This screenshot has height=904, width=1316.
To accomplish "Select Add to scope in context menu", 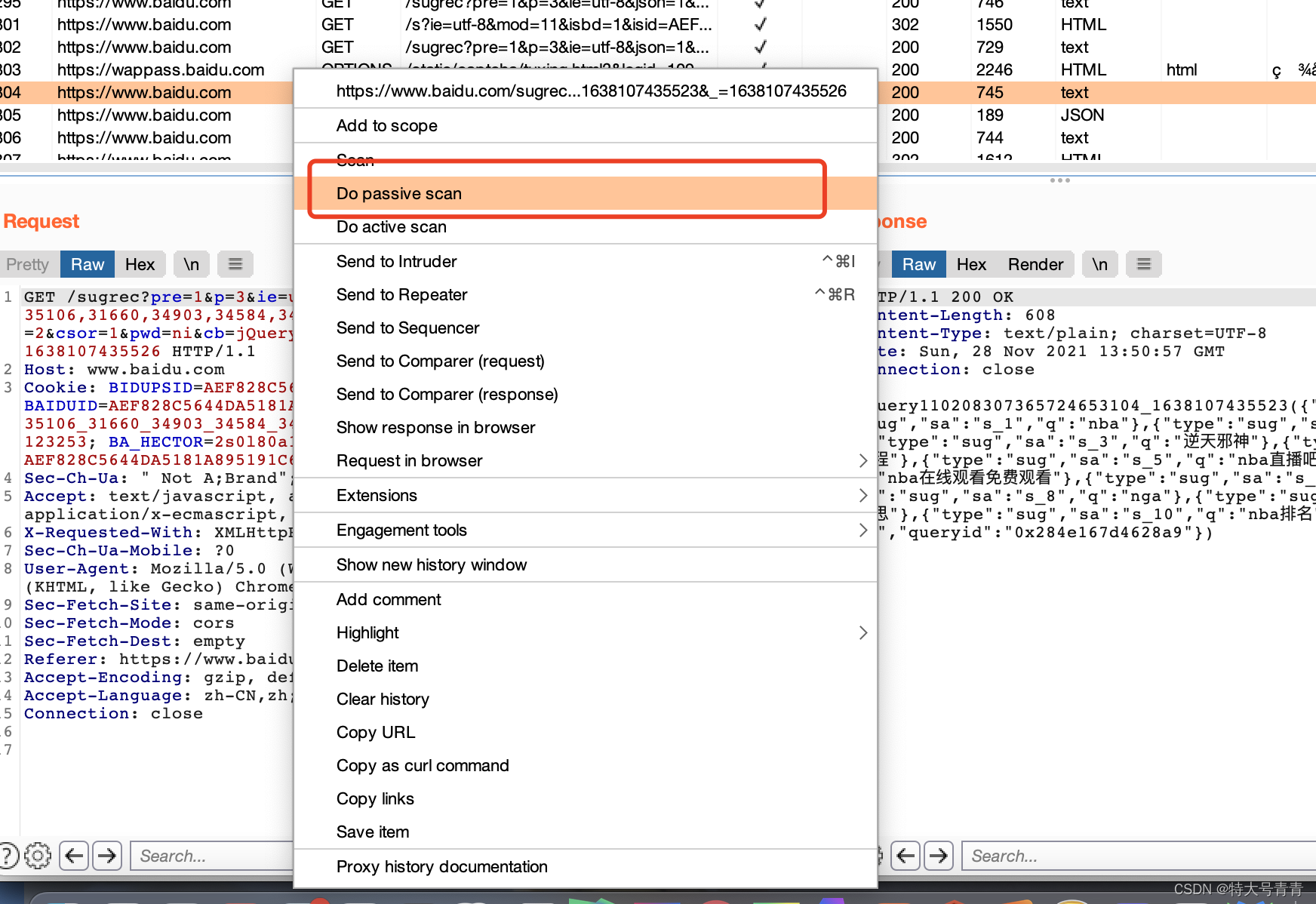I will point(586,125).
